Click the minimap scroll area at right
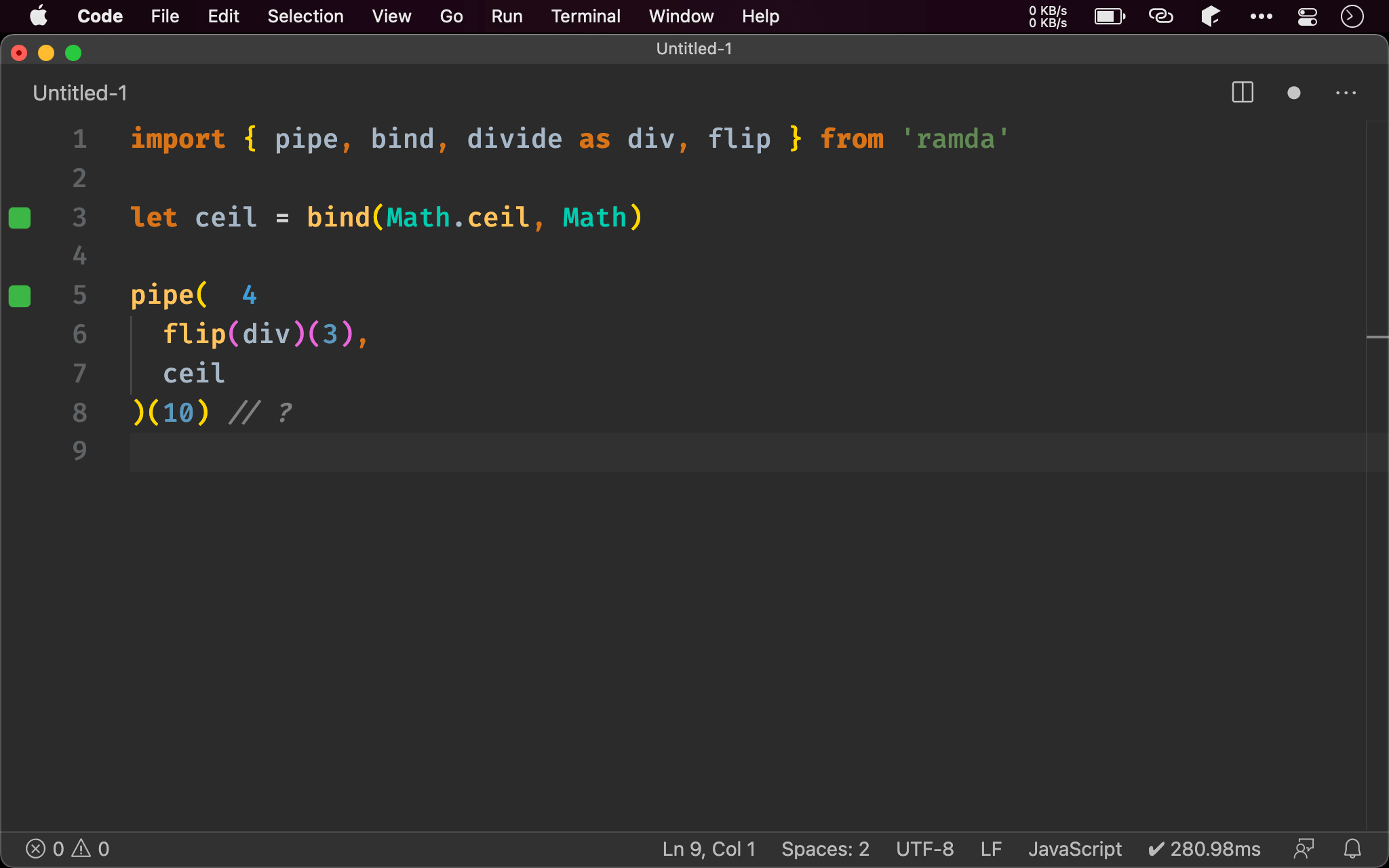1389x868 pixels. [x=1377, y=475]
